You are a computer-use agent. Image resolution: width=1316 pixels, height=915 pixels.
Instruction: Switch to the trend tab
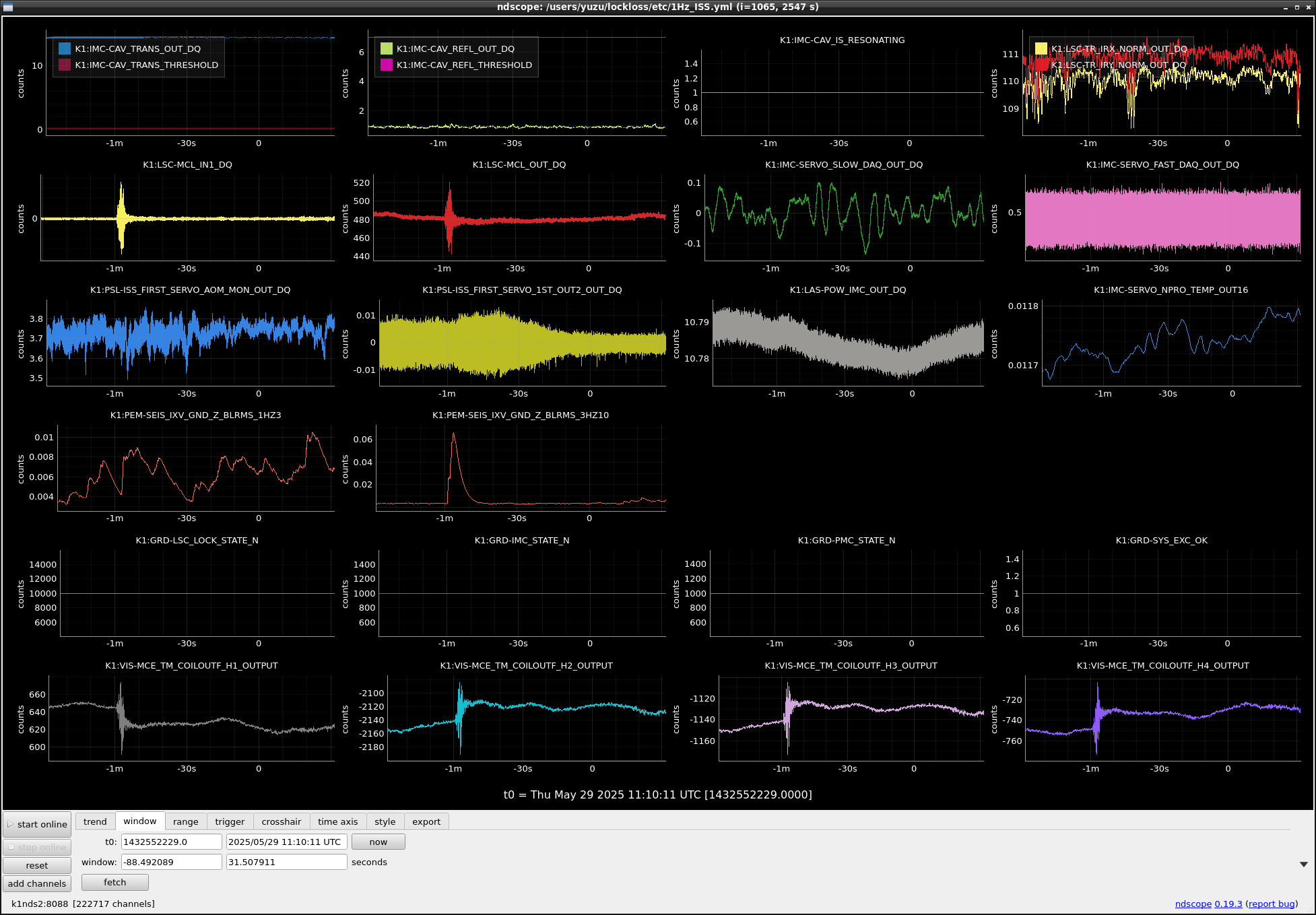(x=95, y=821)
